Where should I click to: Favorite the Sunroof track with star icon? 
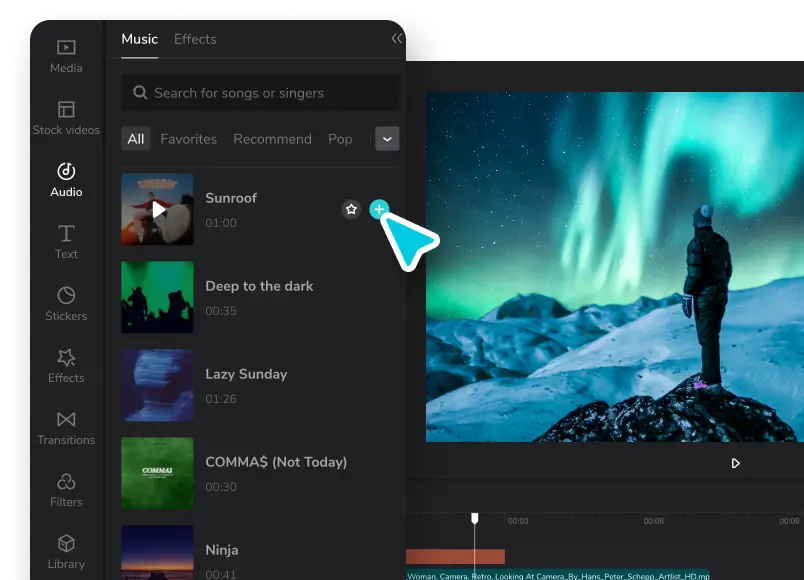click(x=351, y=209)
